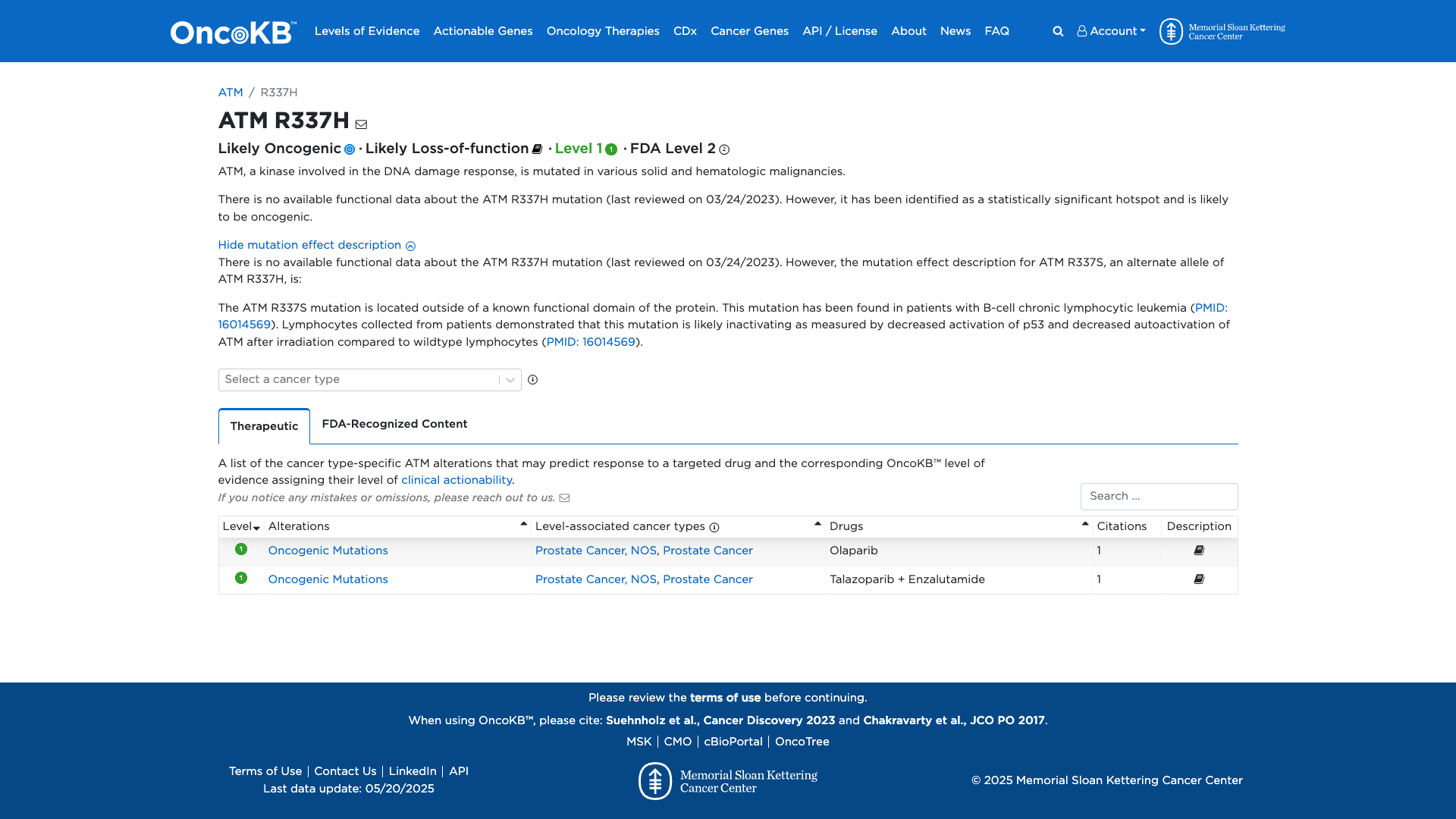Click the FDA Level 2 badge icon
Screen dimensions: 1456x819
724,149
